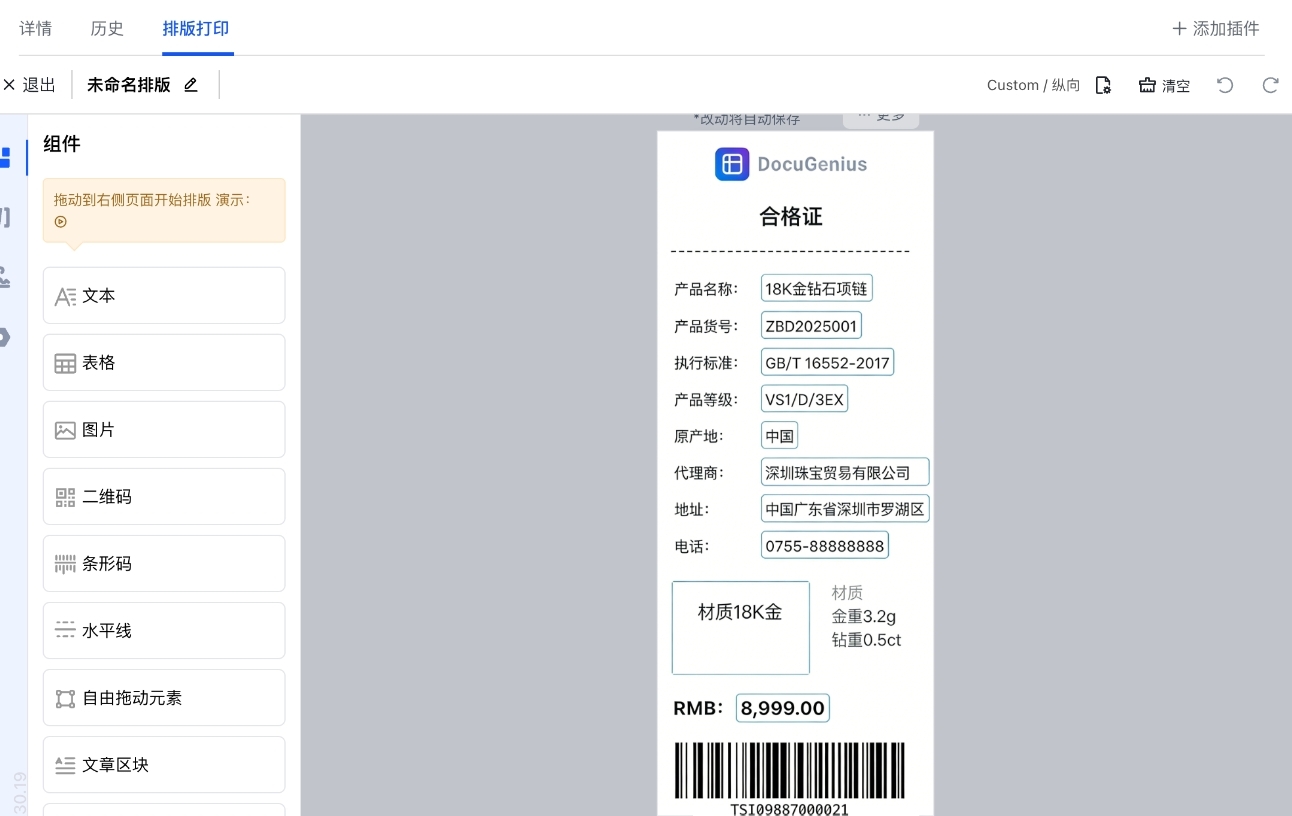
Task: Click 退出 to exit the layout editor
Action: click(30, 85)
